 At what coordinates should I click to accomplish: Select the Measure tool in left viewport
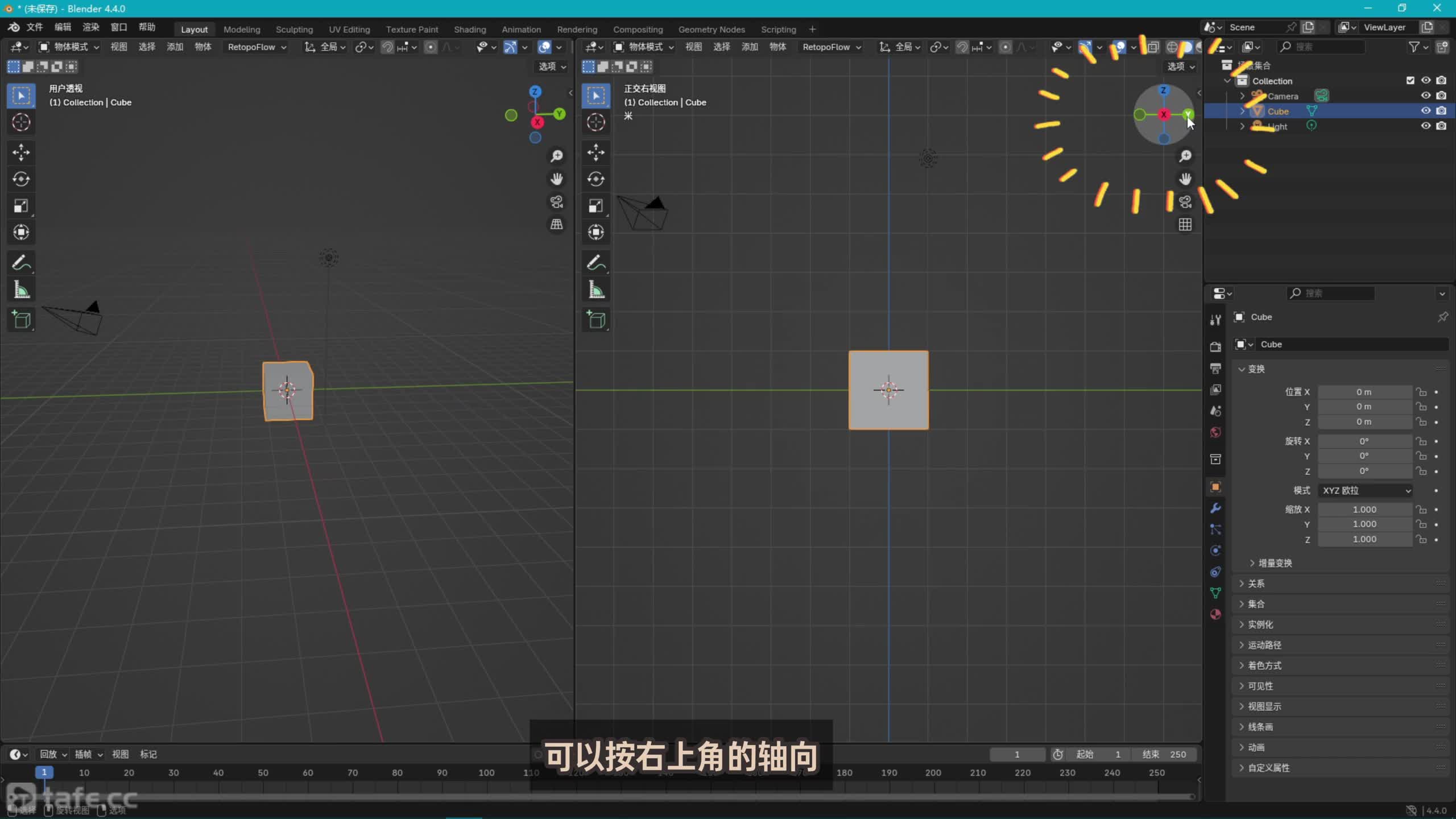click(21, 291)
